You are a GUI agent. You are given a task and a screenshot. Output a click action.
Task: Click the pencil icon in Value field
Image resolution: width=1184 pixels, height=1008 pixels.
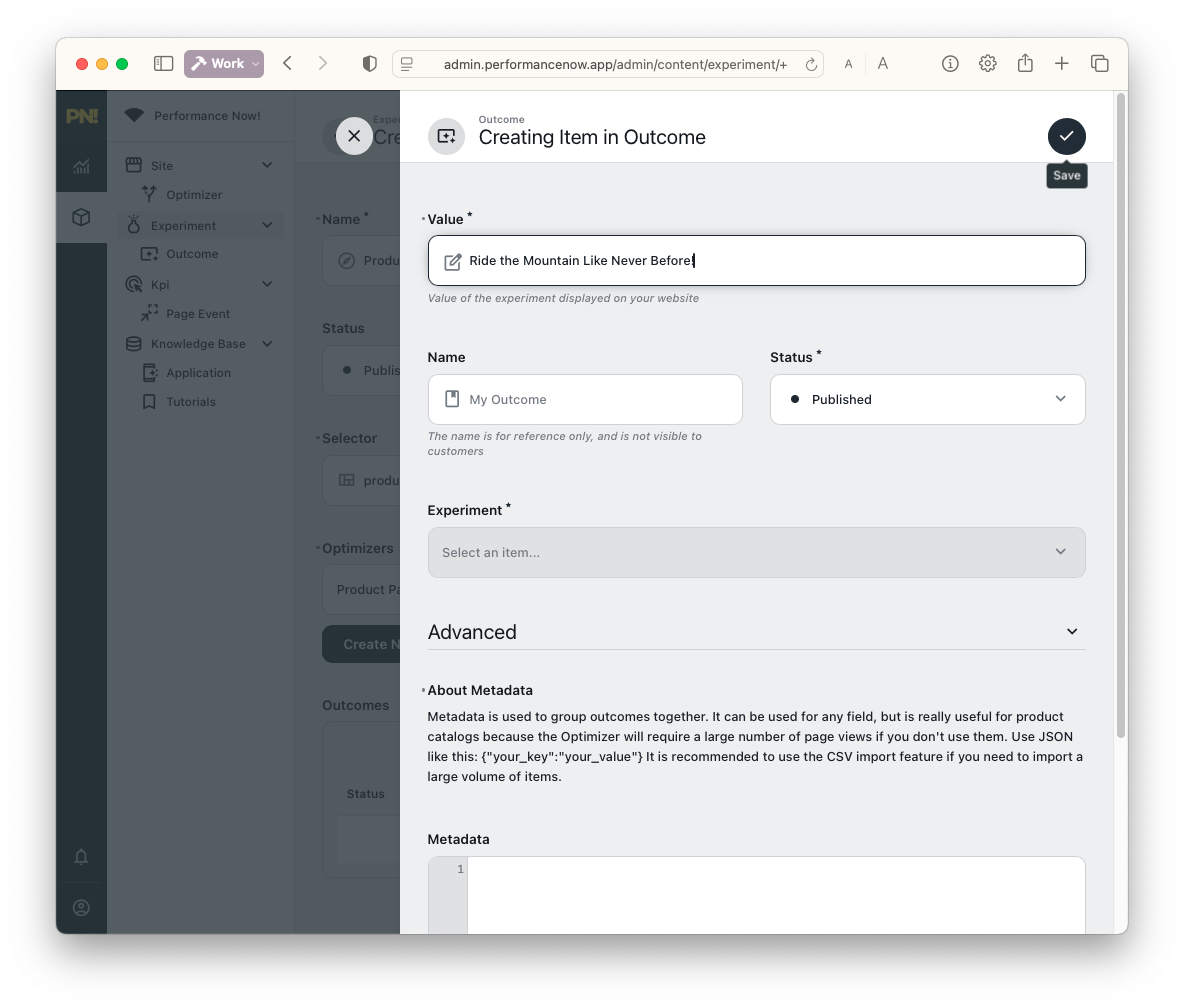point(452,261)
